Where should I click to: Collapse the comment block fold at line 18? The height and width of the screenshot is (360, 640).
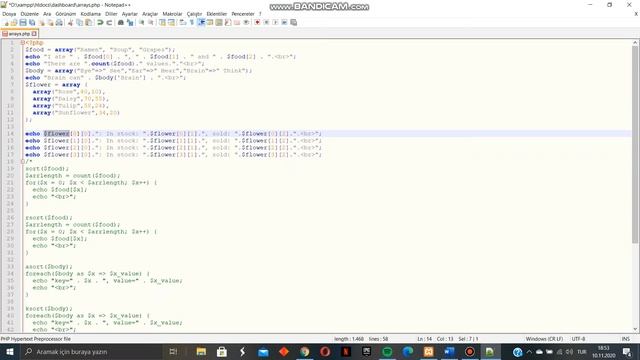click(22, 162)
